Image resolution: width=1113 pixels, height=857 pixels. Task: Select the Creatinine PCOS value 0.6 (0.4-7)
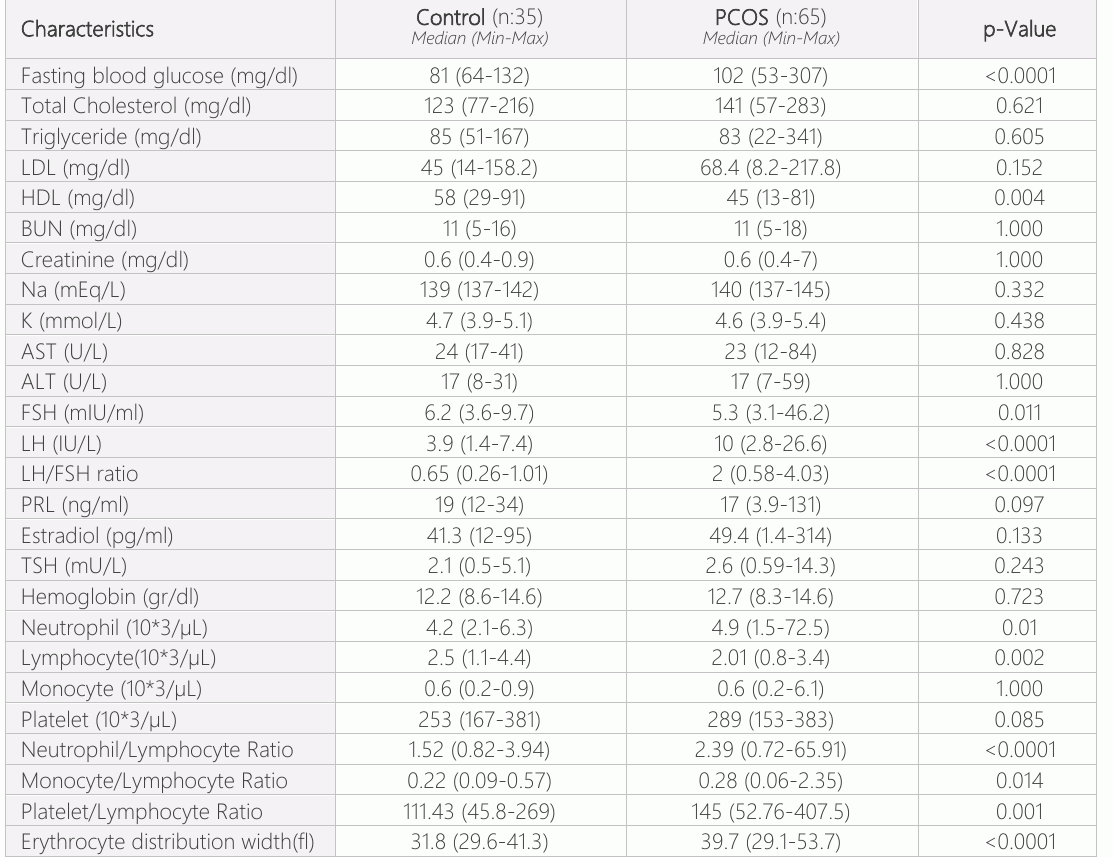point(771,259)
